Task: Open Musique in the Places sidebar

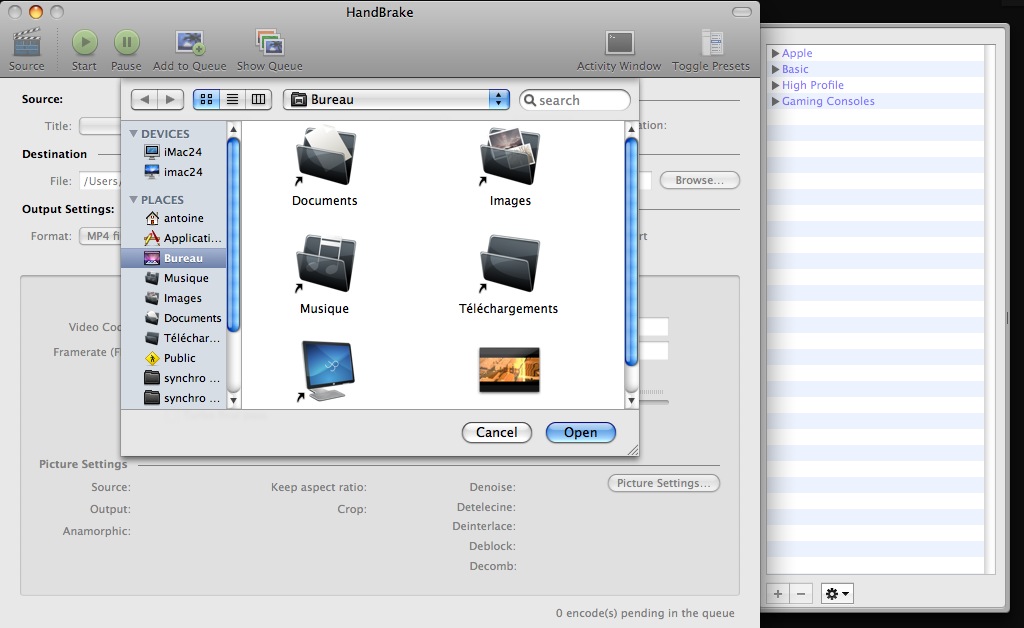Action: click(x=174, y=278)
